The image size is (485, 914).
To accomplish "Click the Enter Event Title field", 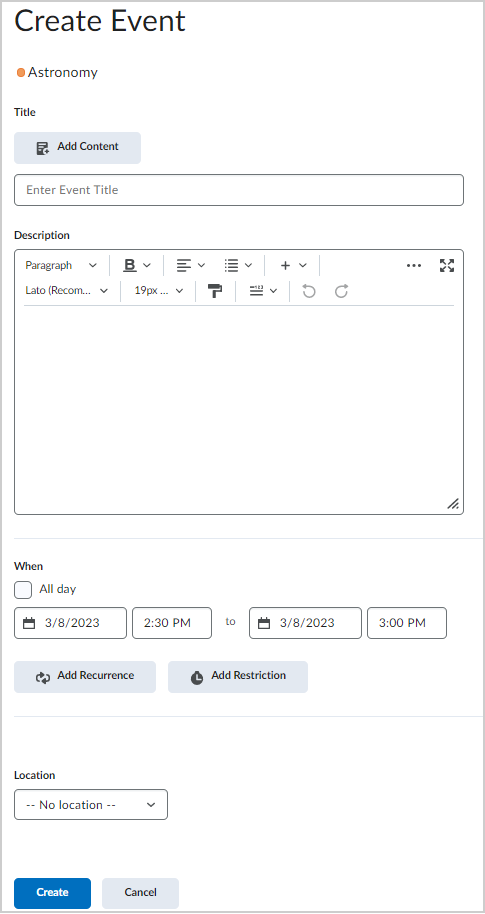I will [x=239, y=190].
